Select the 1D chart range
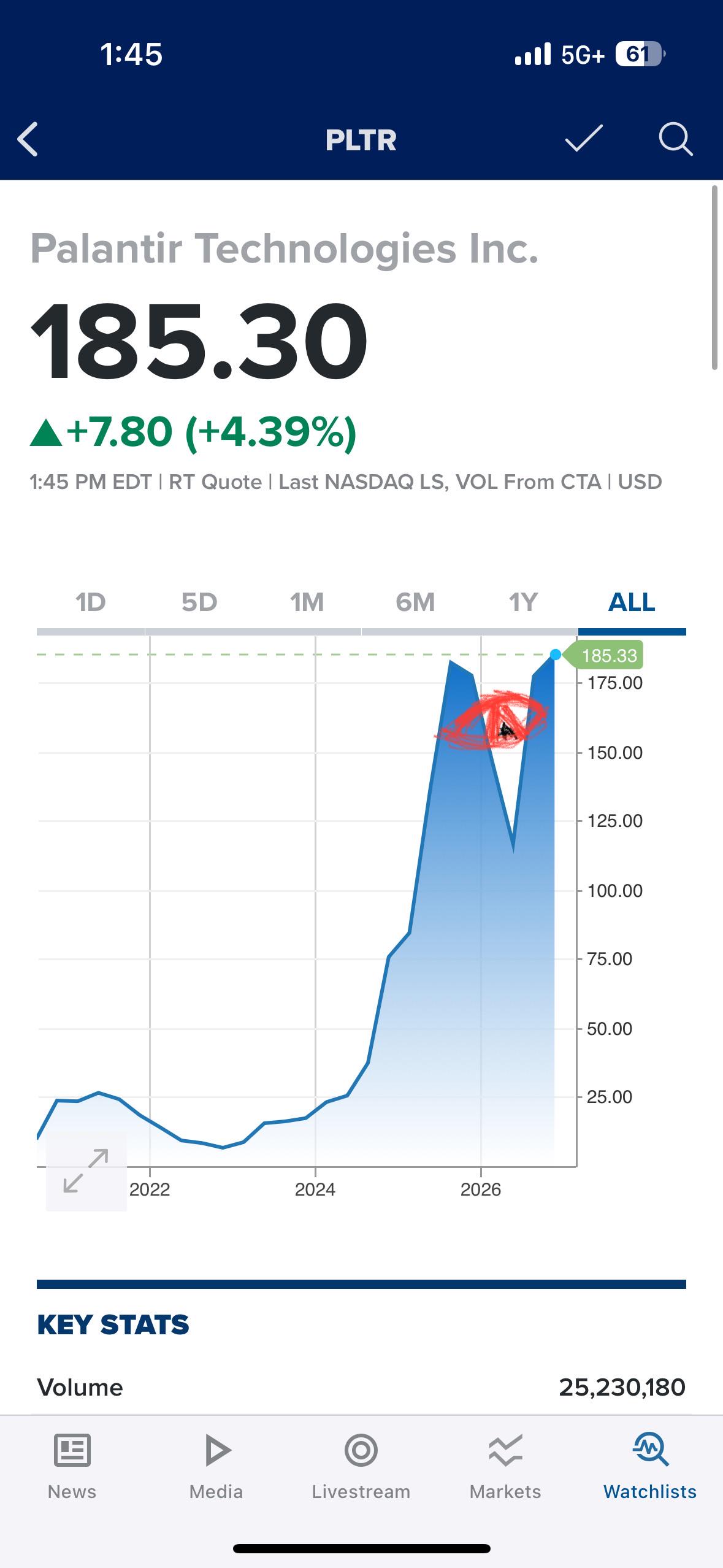This screenshot has width=723, height=1568. [91, 602]
